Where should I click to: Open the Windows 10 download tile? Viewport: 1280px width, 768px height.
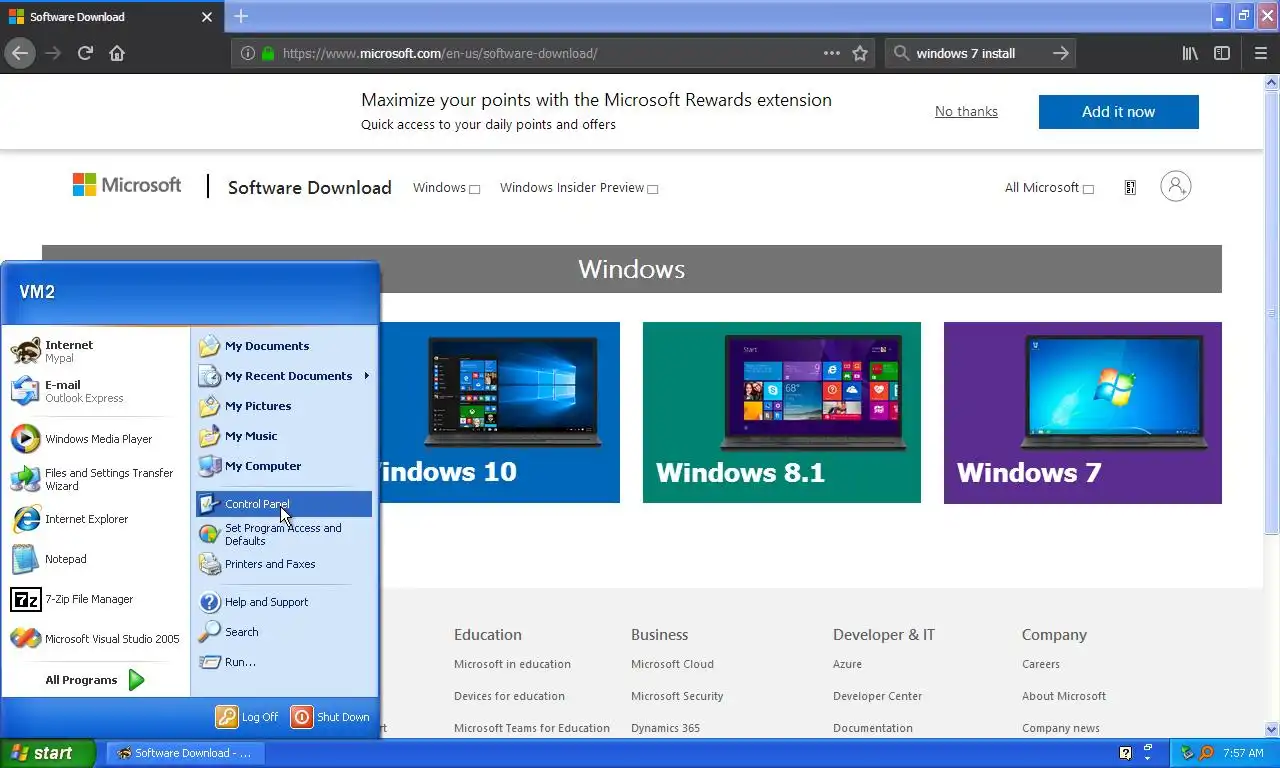pyautogui.click(x=500, y=412)
